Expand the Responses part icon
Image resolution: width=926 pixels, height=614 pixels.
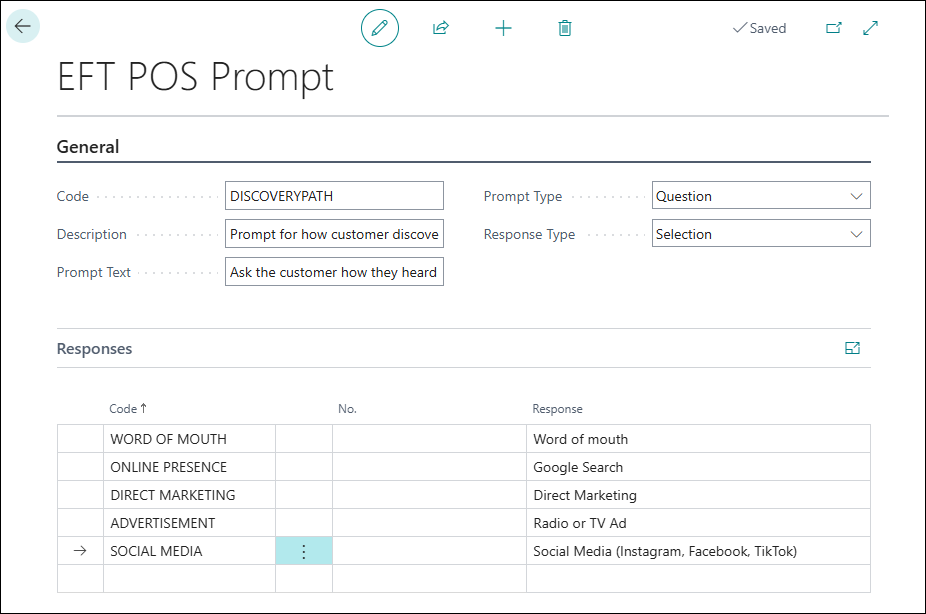coord(852,348)
